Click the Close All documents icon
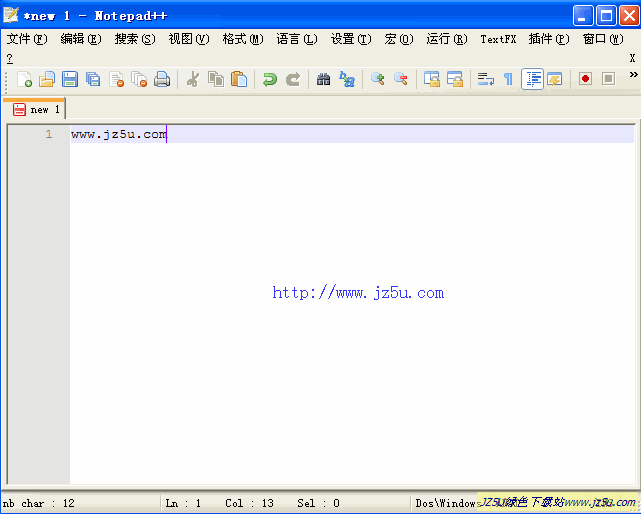 click(x=139, y=79)
